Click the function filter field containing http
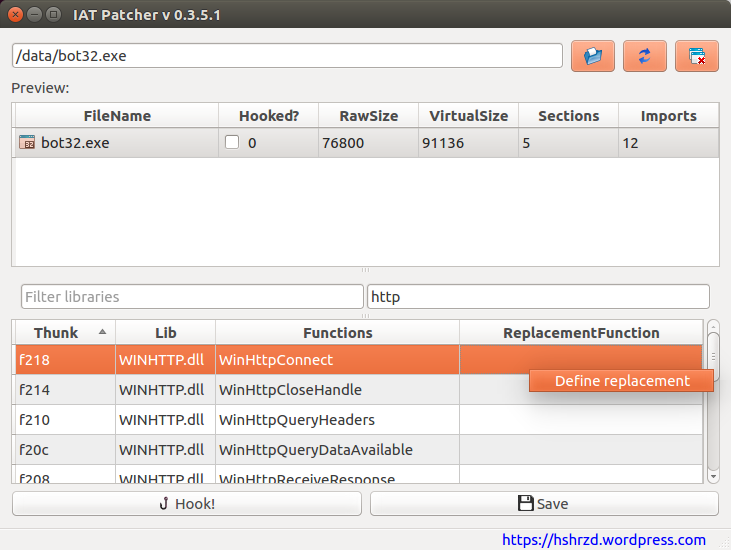731x550 pixels. tap(538, 297)
